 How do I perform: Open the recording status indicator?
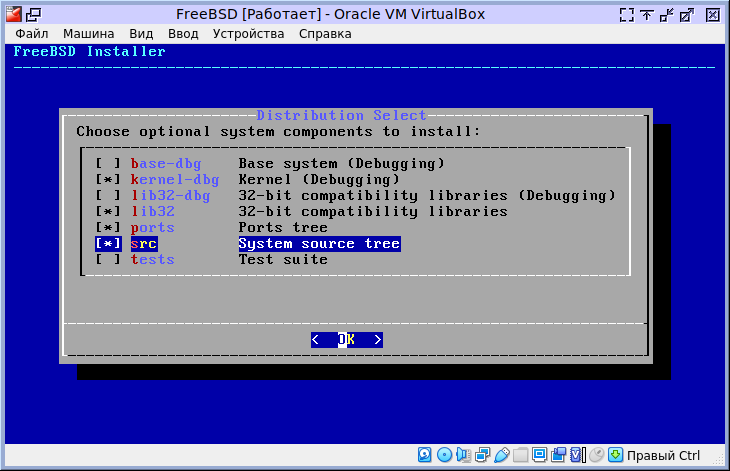[558, 455]
